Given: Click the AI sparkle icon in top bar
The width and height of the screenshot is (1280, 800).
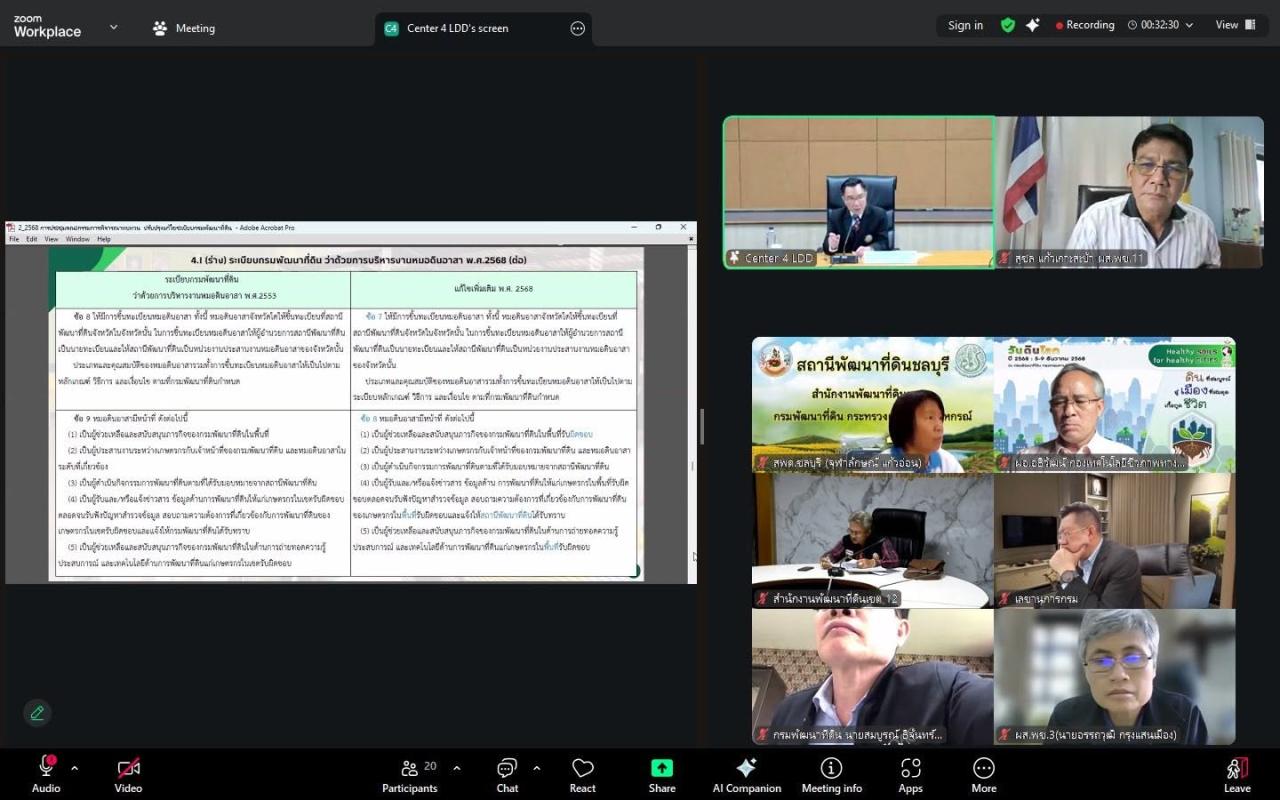Looking at the screenshot, I should click(1033, 25).
